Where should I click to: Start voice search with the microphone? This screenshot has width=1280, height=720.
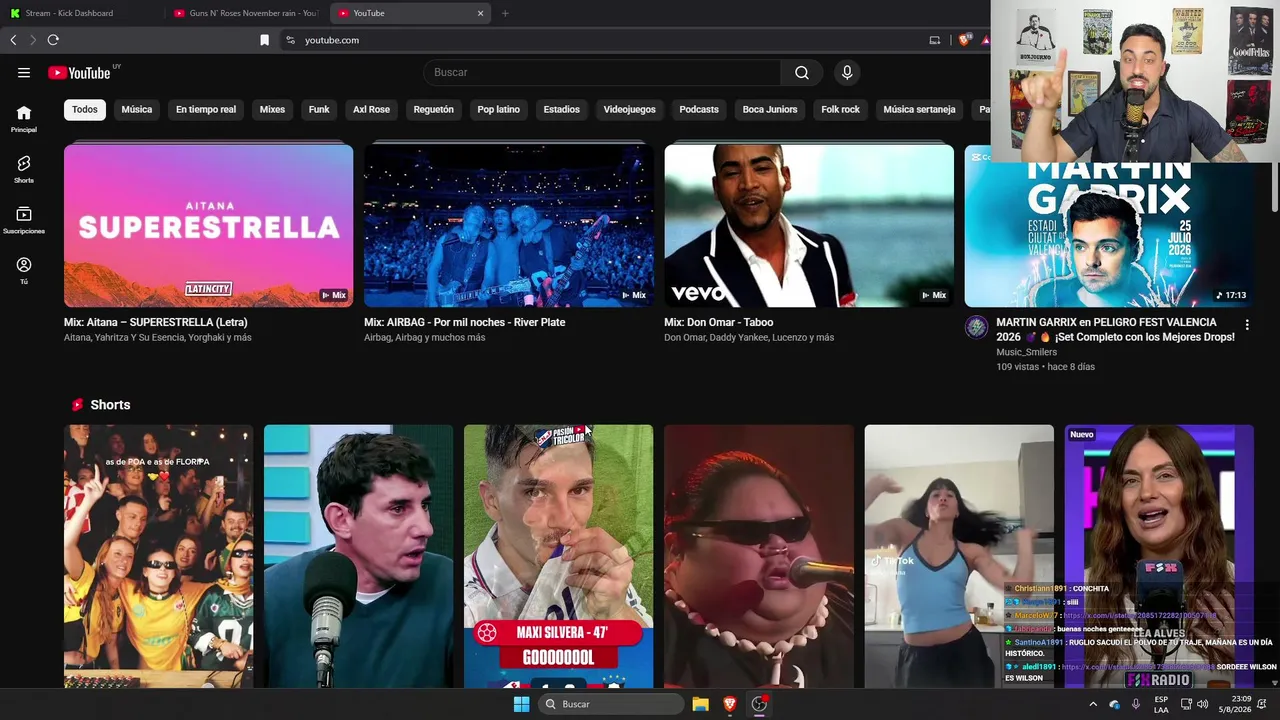[847, 72]
